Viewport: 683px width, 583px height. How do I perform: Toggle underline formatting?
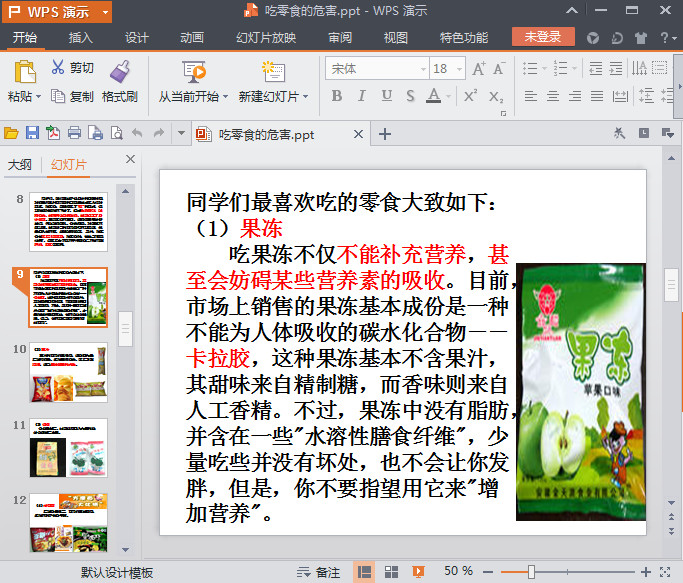386,96
